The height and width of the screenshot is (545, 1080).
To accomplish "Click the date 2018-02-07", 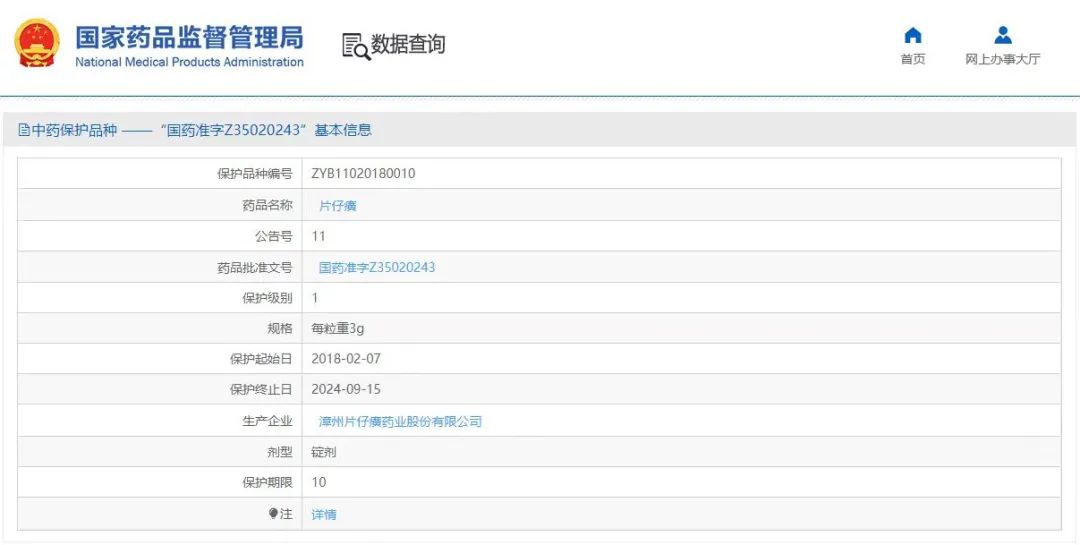I will [346, 359].
